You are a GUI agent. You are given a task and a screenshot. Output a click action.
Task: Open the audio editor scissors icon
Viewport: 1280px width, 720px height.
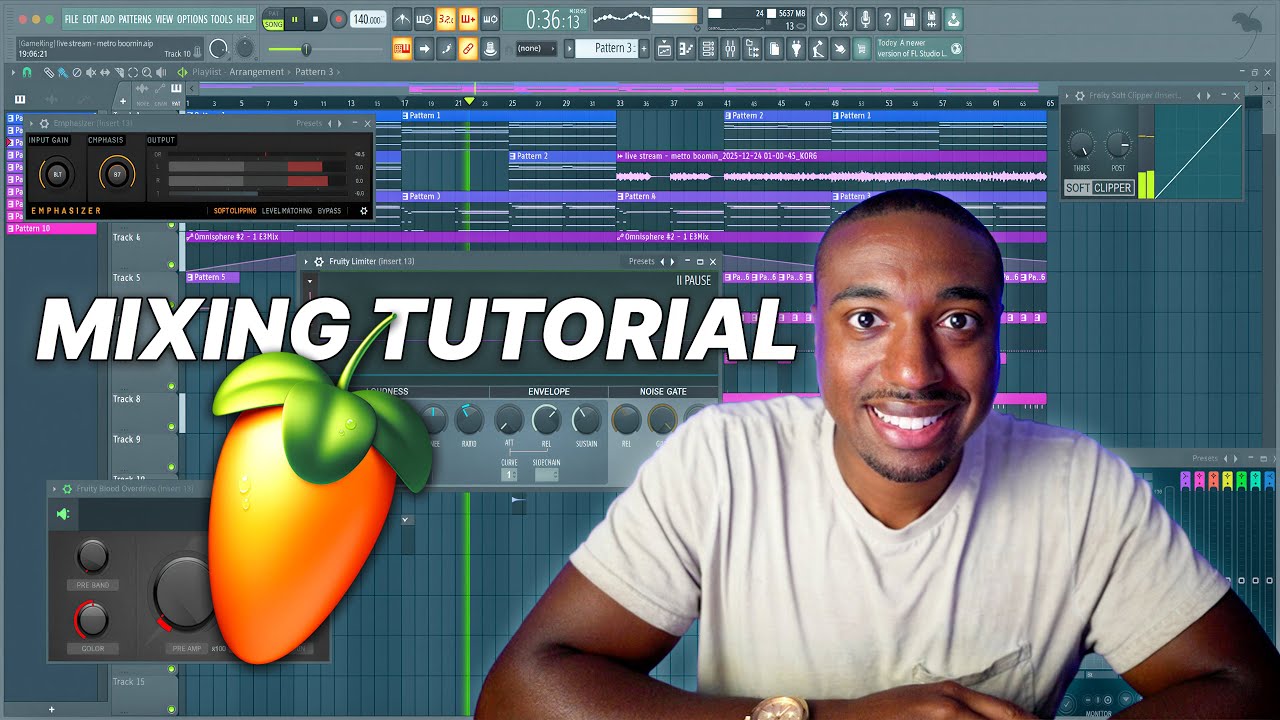point(843,19)
